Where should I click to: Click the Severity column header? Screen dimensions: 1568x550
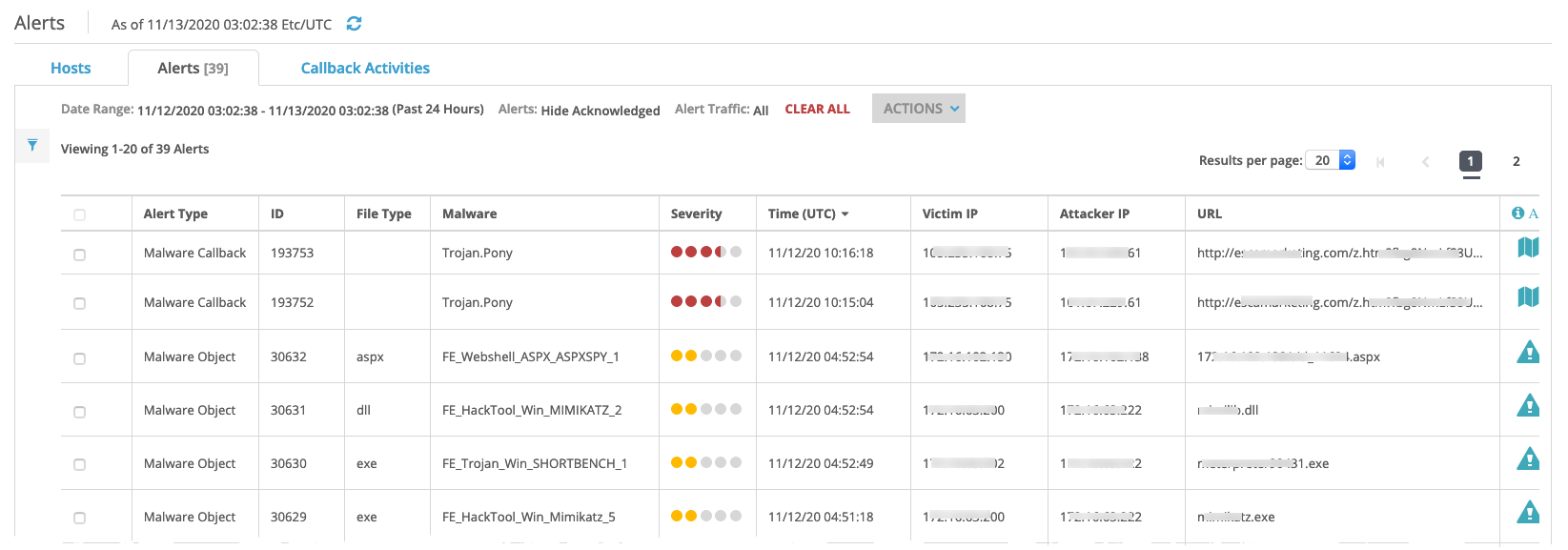pyautogui.click(x=696, y=214)
